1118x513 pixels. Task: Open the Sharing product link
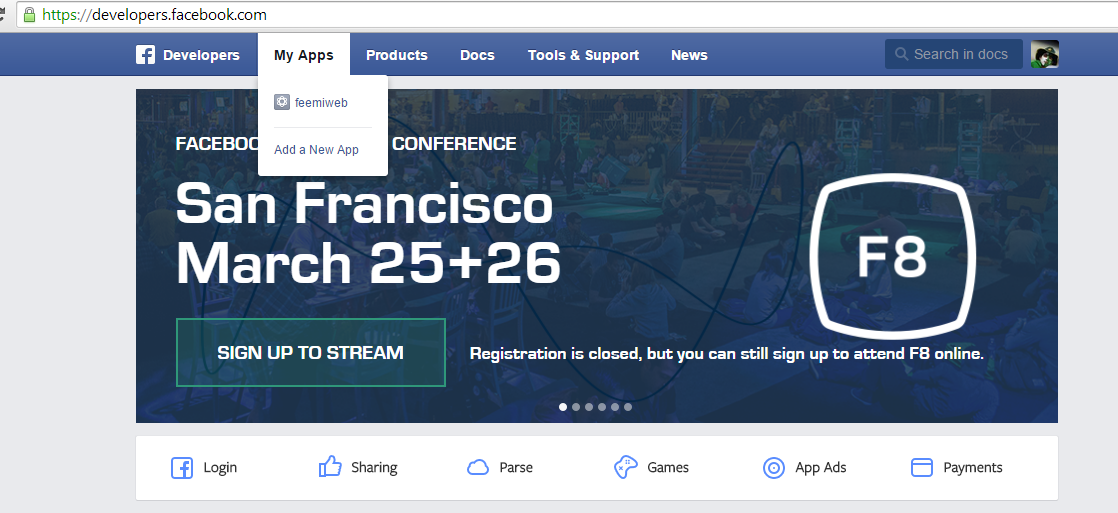click(374, 468)
